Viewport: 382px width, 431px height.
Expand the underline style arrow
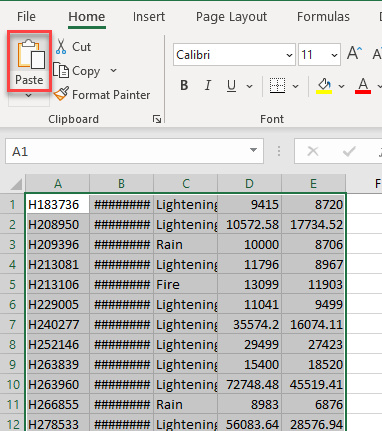(x=249, y=86)
